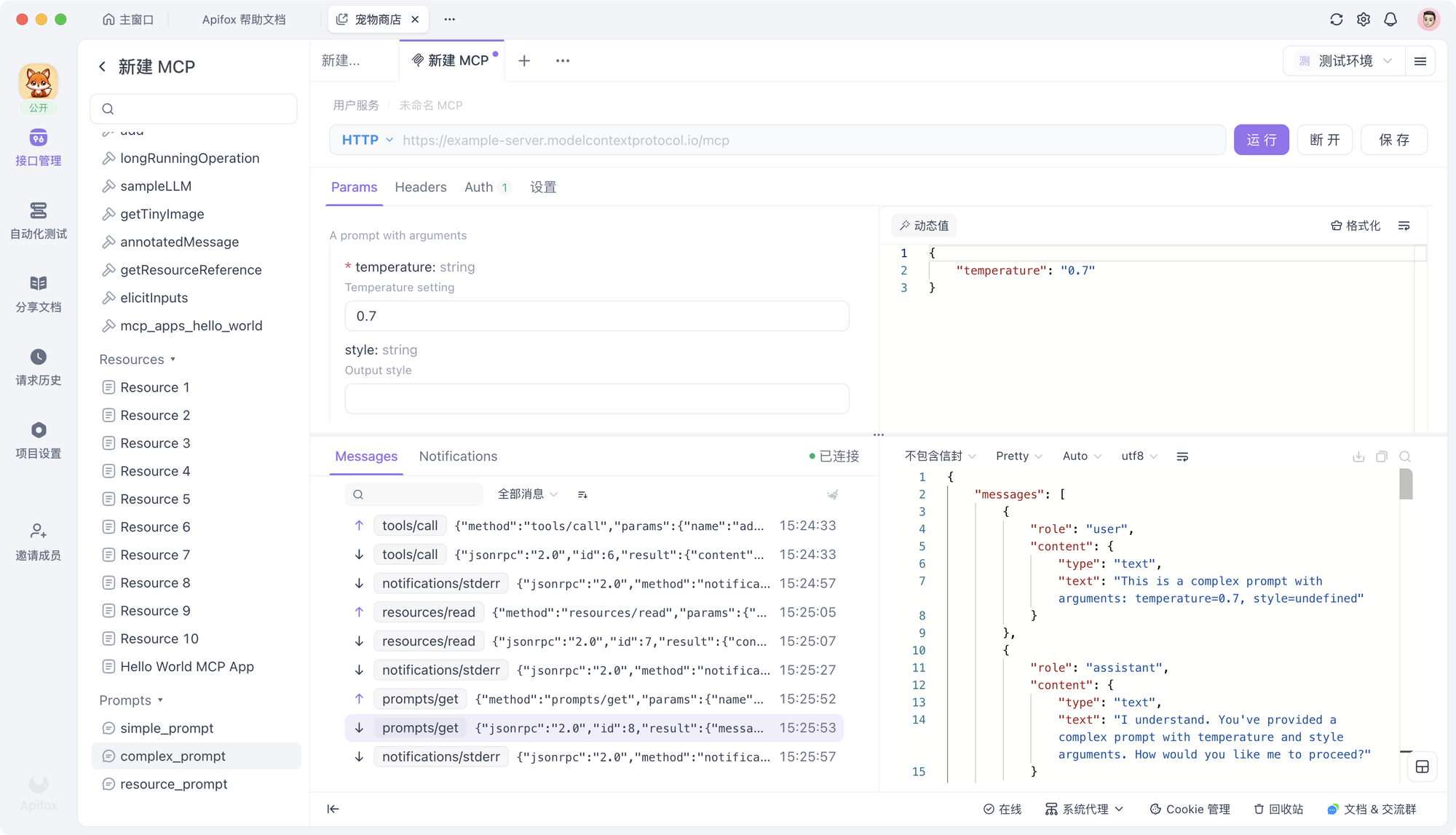The width and height of the screenshot is (1456, 835).
Task: Clear messages with the broom icon
Action: tap(833, 494)
